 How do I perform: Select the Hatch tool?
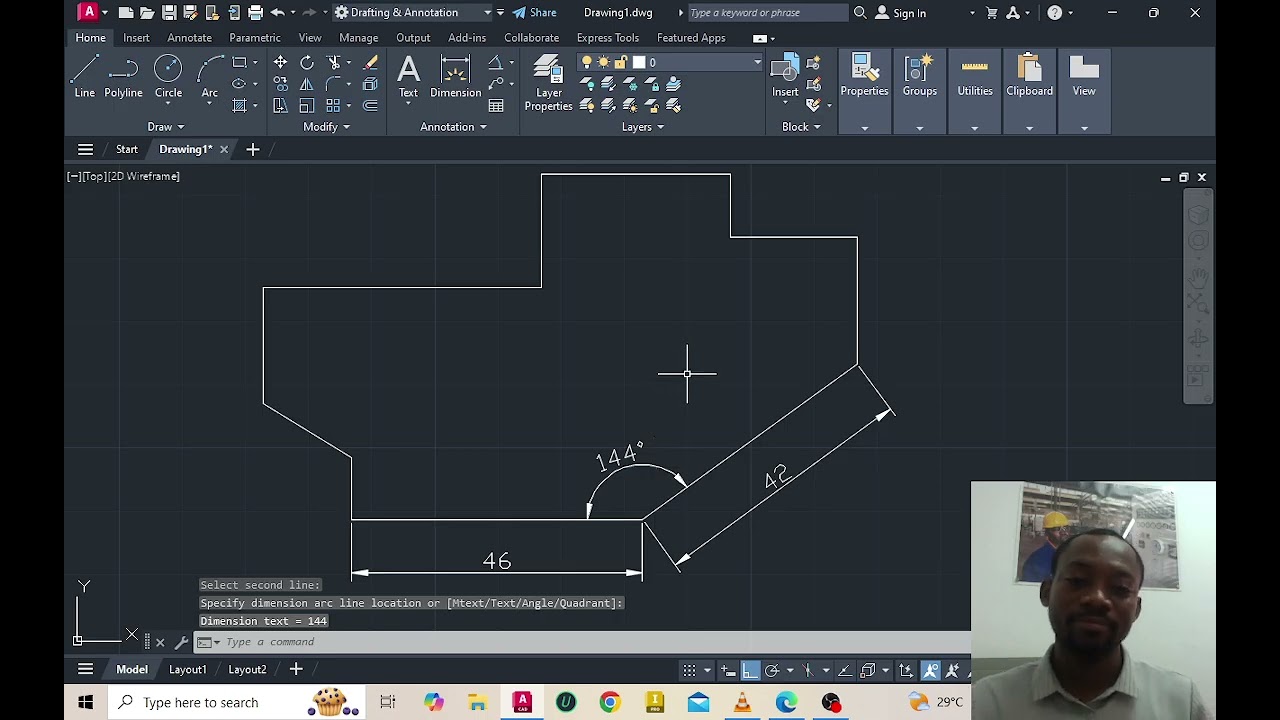(x=239, y=105)
